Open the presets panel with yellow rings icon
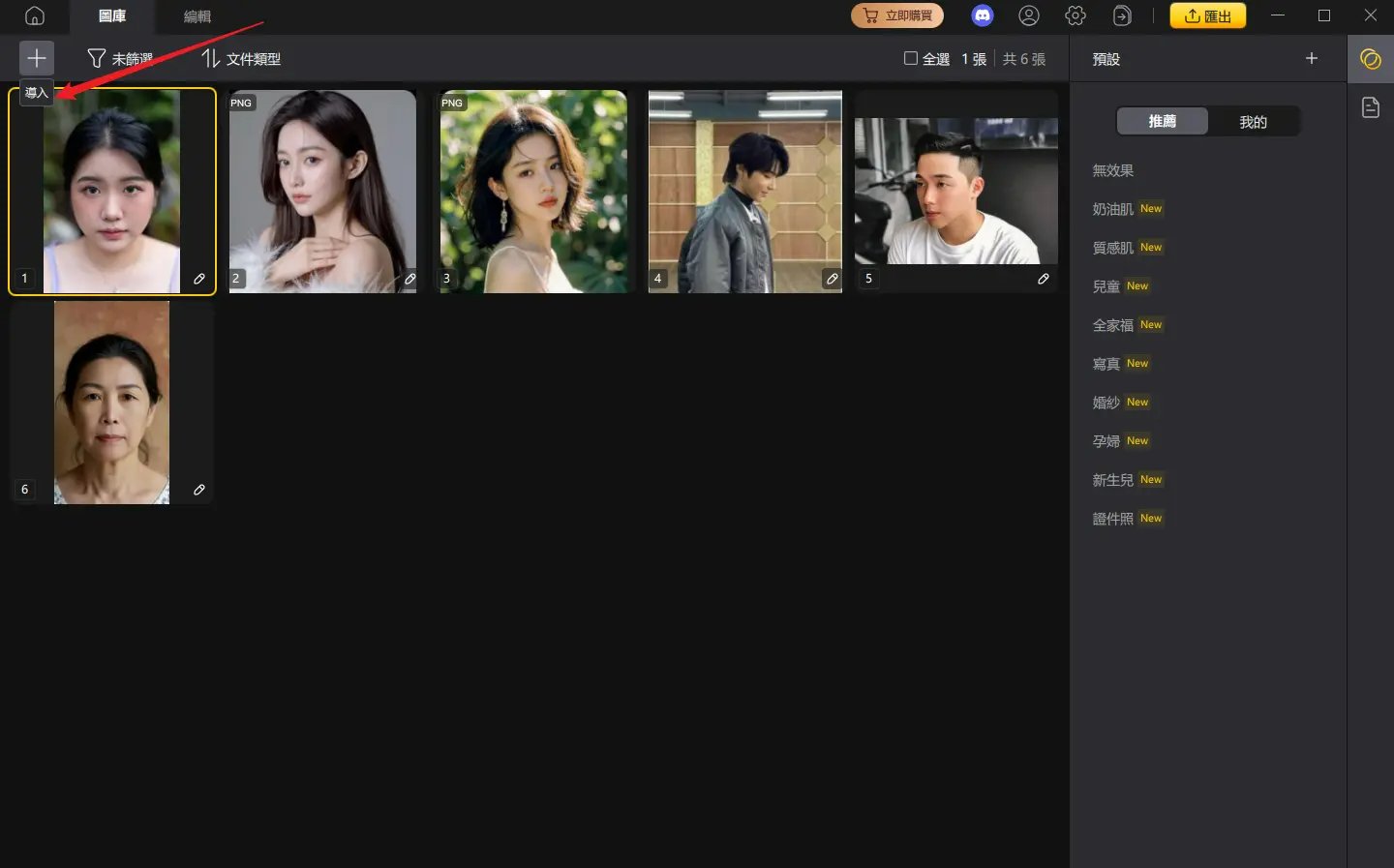 pos(1371,60)
